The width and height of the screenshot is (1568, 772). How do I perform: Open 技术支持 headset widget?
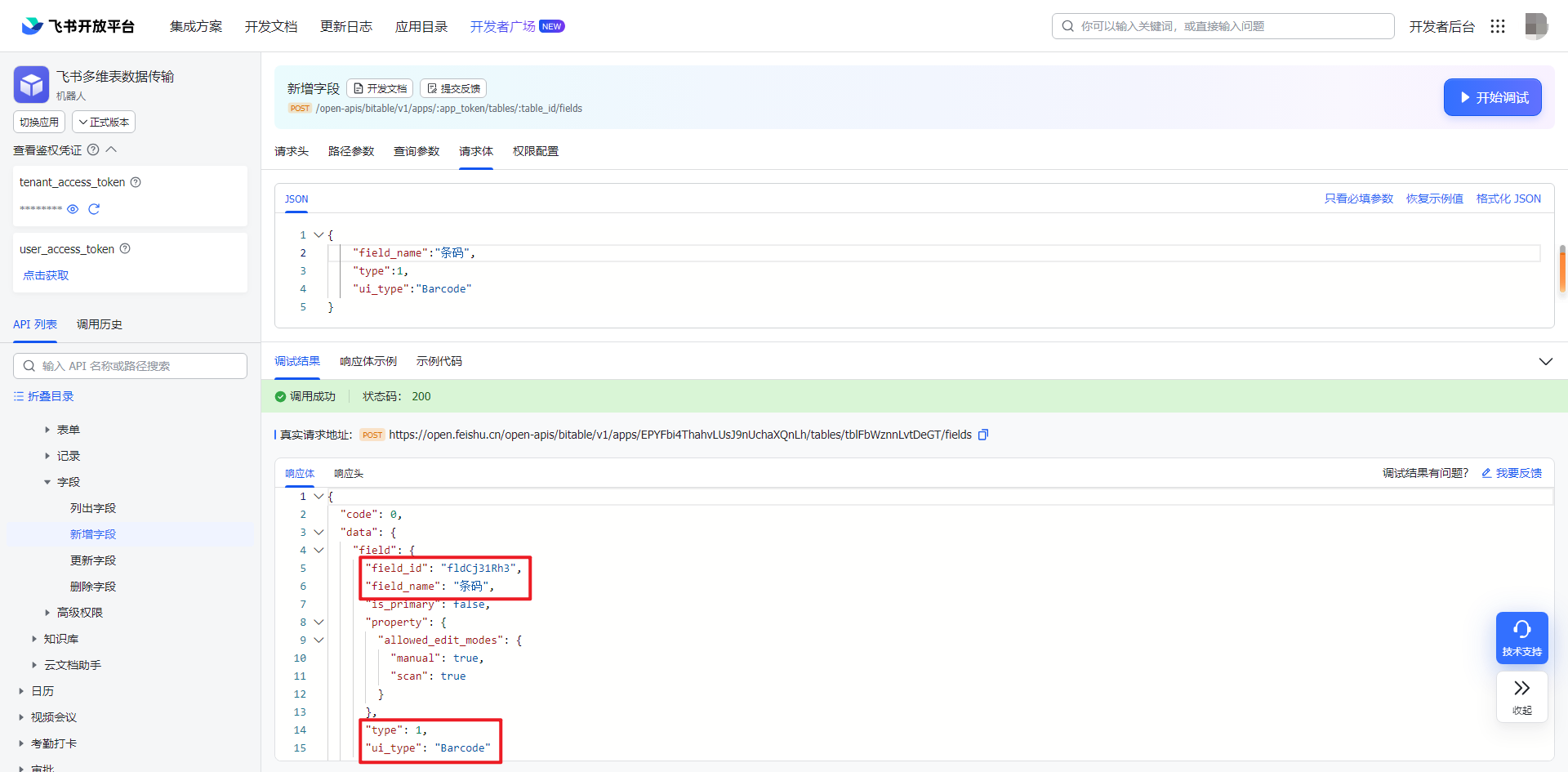coord(1521,638)
